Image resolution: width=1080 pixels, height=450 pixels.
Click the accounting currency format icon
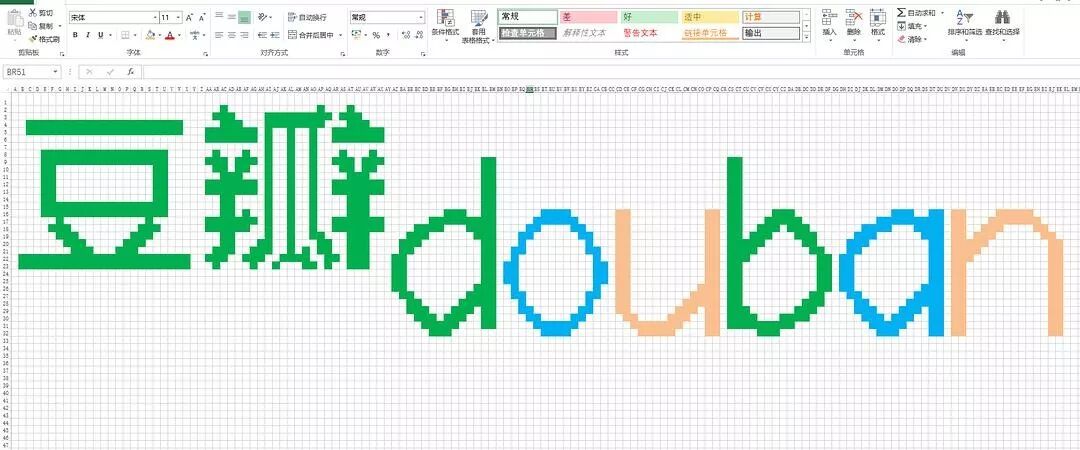point(356,35)
